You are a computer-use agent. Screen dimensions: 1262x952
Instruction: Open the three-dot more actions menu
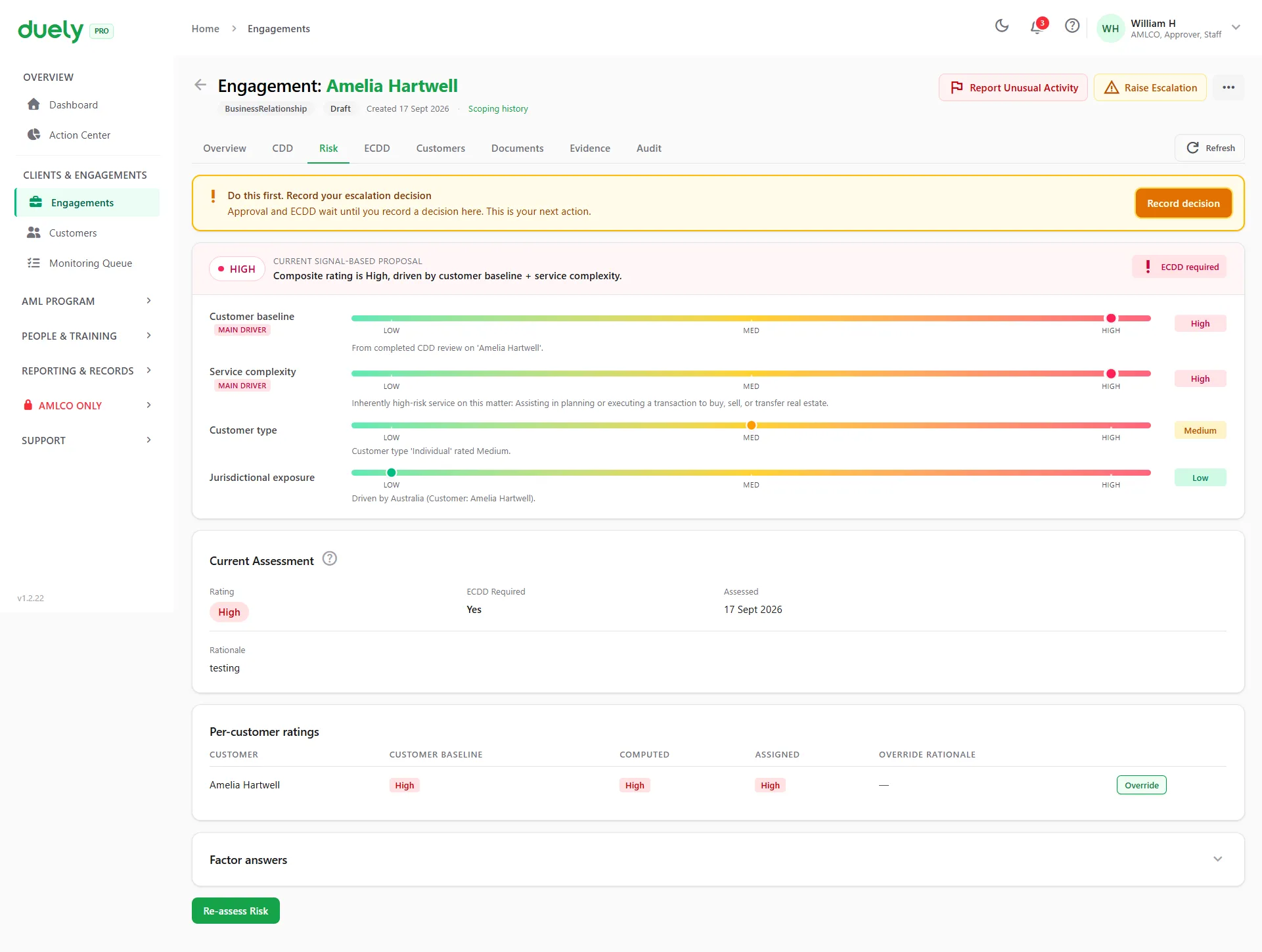pos(1228,87)
